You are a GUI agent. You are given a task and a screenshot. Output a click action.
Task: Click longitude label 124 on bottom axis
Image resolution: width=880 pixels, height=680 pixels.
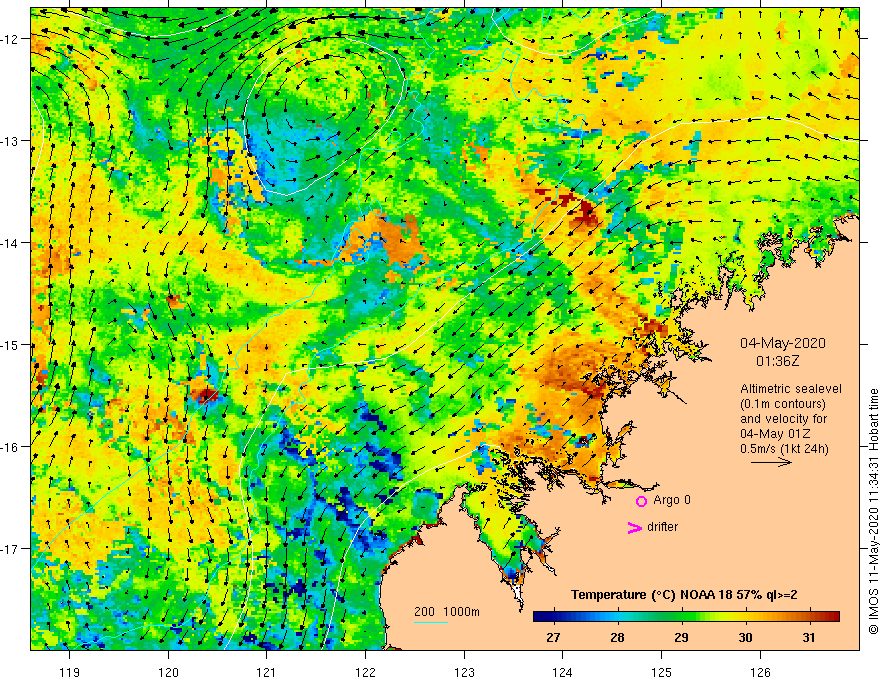click(x=563, y=672)
